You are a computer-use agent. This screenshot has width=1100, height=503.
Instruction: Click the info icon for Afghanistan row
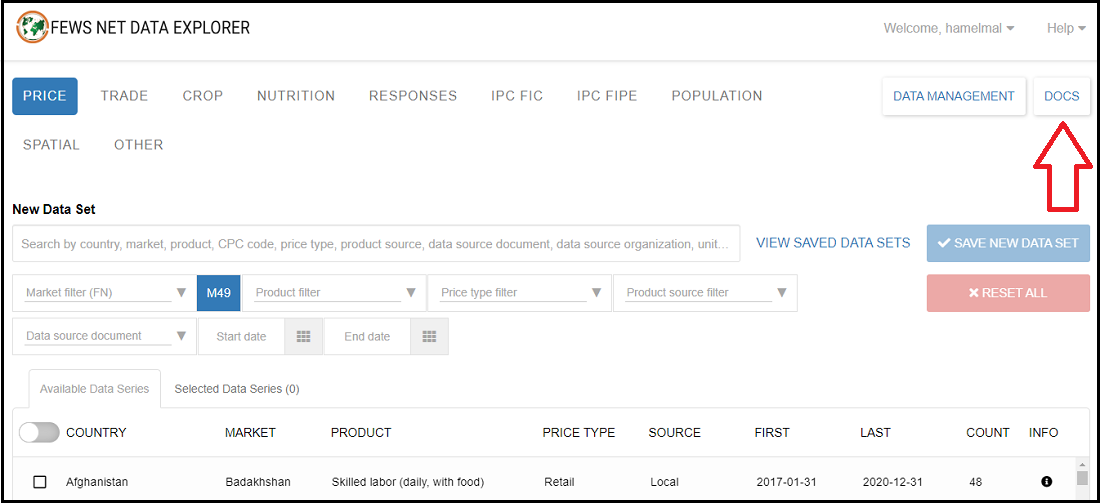[x=1046, y=482]
